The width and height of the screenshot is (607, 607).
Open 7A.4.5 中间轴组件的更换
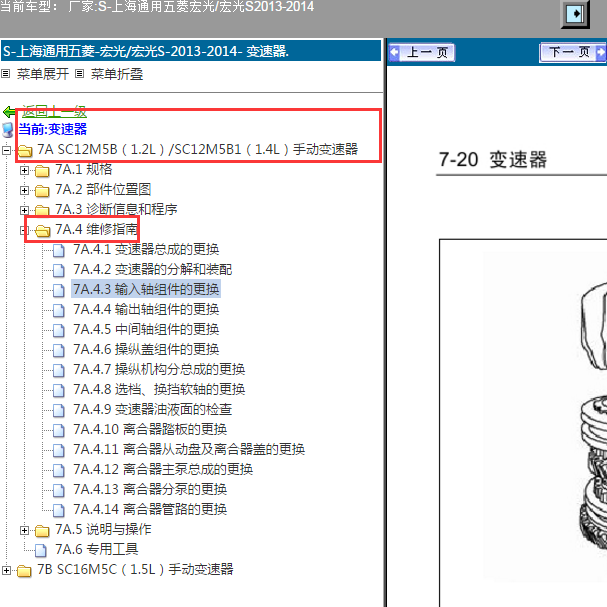pyautogui.click(x=146, y=329)
